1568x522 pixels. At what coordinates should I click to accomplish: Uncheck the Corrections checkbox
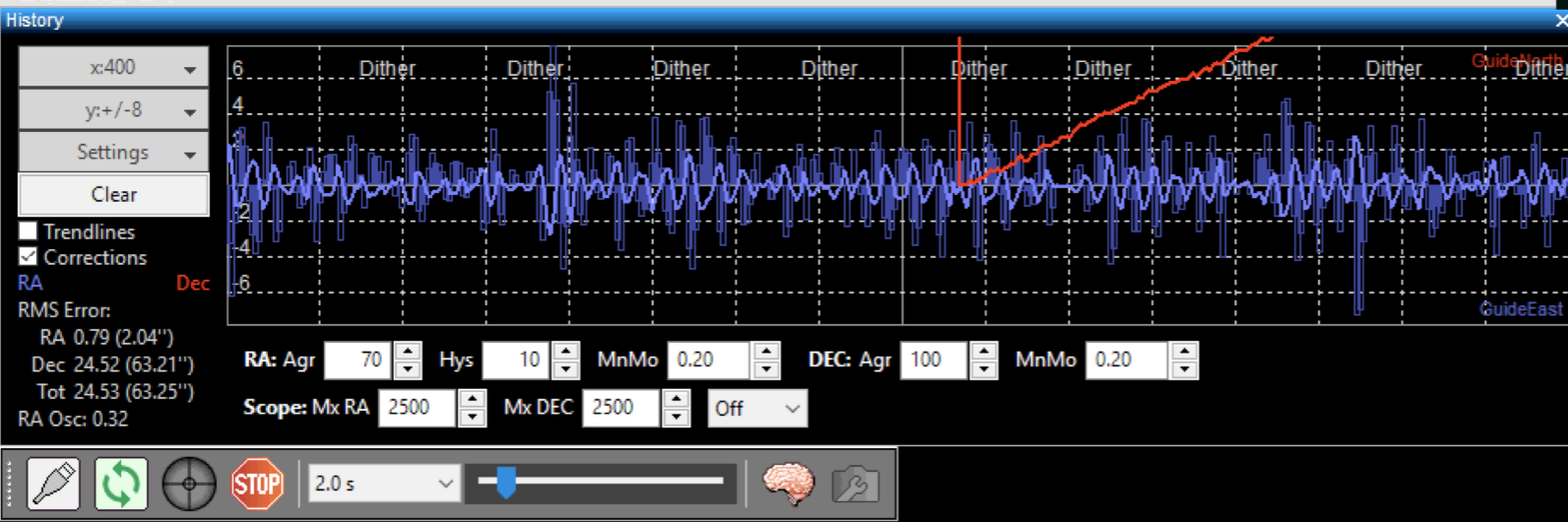29,257
